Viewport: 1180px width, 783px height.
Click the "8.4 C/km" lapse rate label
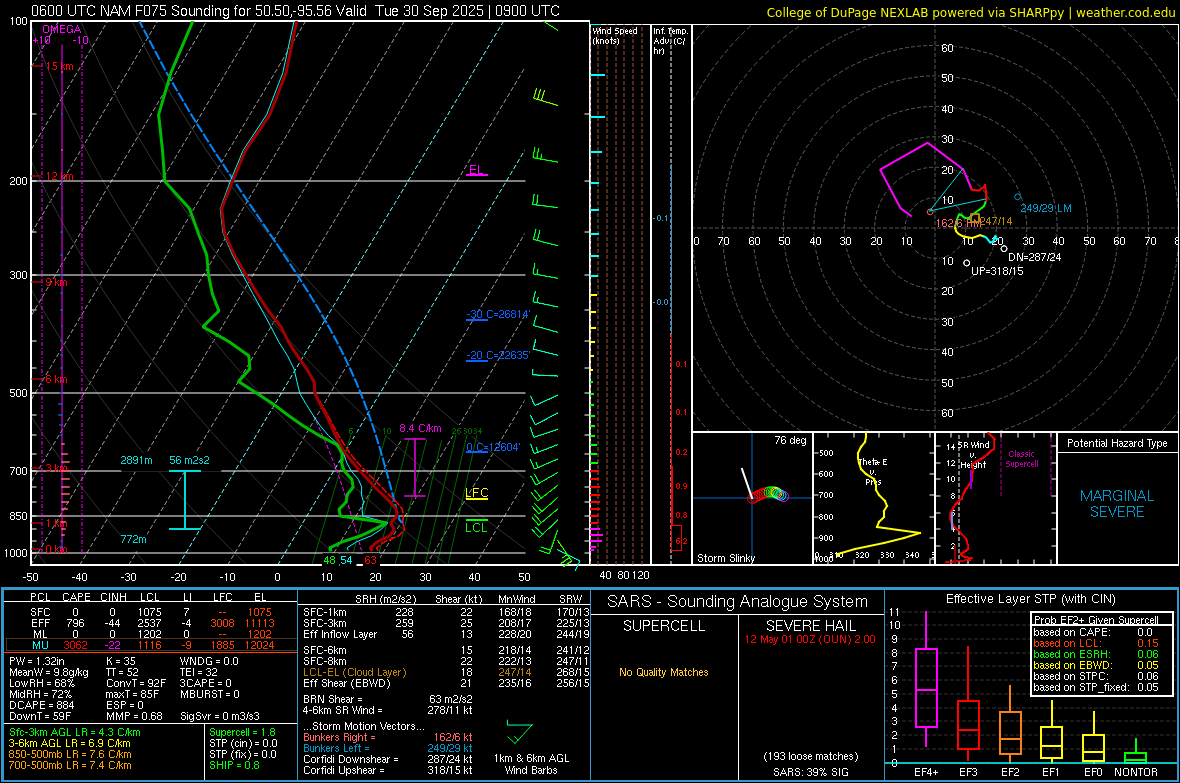[420, 428]
